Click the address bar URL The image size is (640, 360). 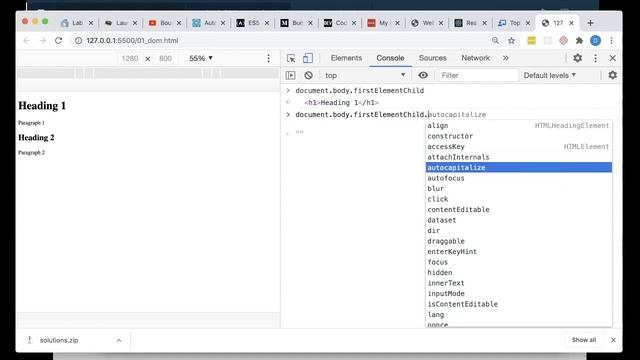coord(132,40)
